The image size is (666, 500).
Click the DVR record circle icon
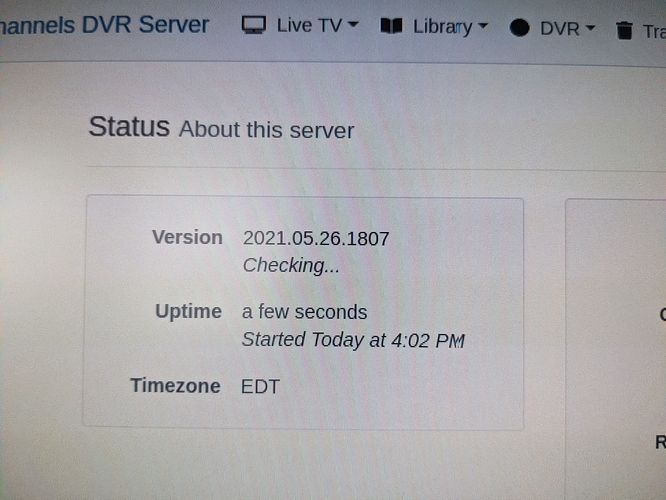(x=519, y=28)
